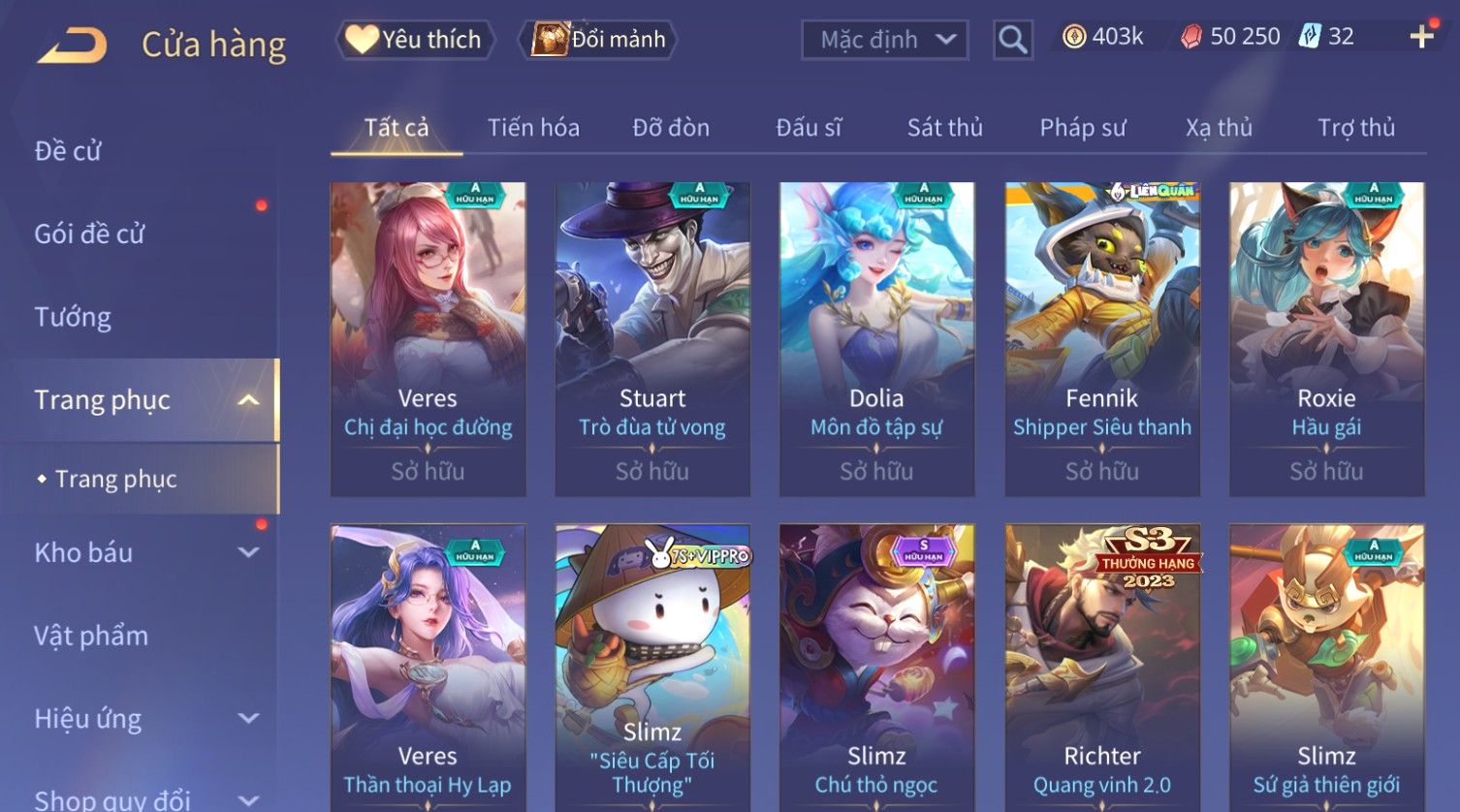Open Yêu thích favorites heart button
The height and width of the screenshot is (812, 1460).
click(x=416, y=40)
